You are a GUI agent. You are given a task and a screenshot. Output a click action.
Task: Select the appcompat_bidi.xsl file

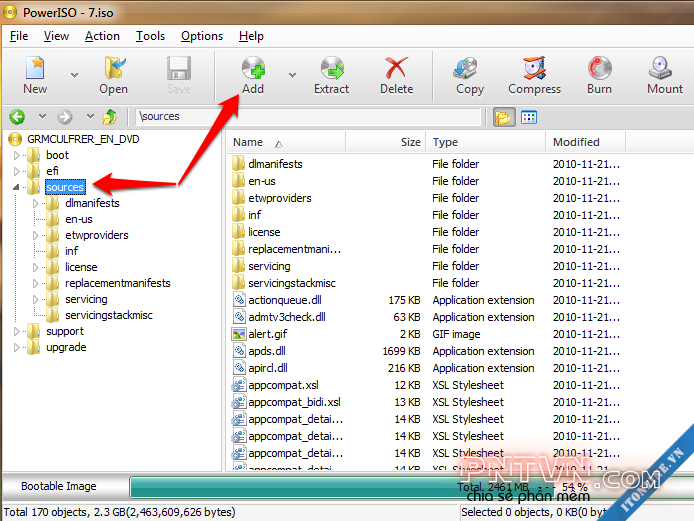294,402
